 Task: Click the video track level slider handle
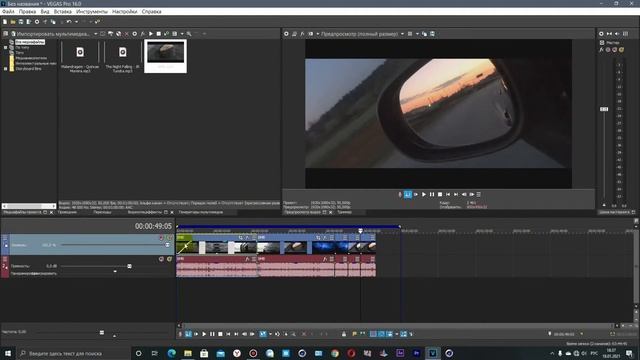(x=167, y=245)
